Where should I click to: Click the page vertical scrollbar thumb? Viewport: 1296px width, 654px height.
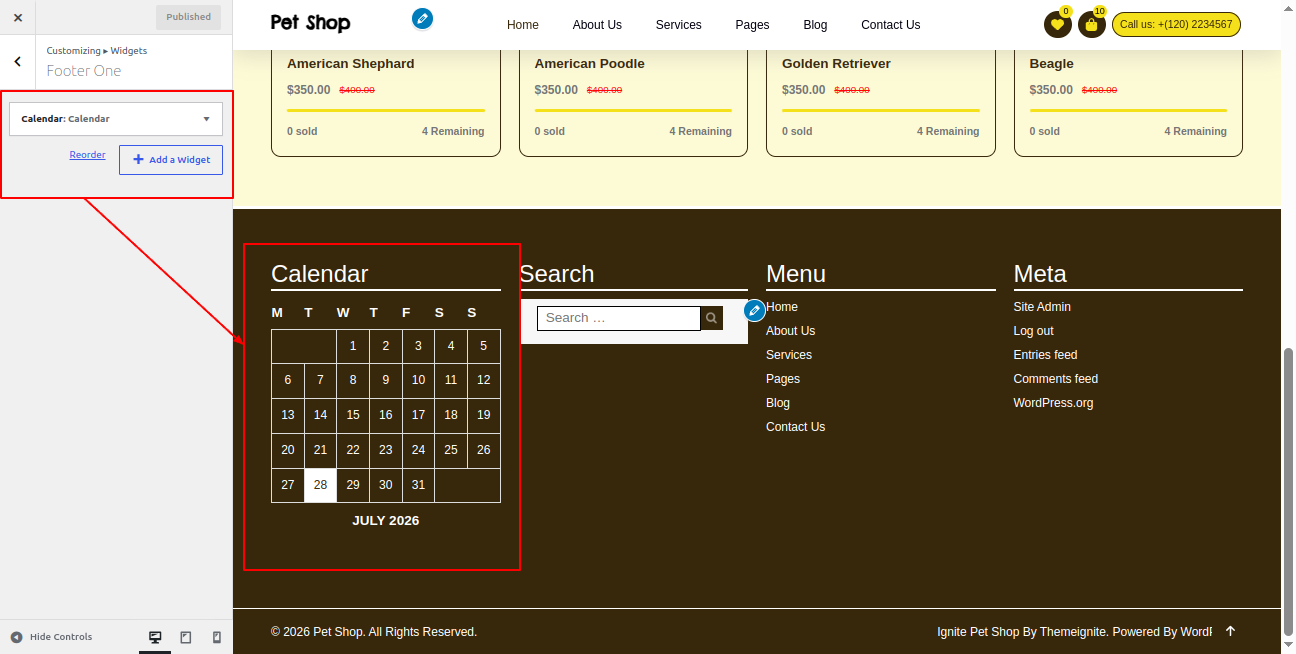point(1289,492)
